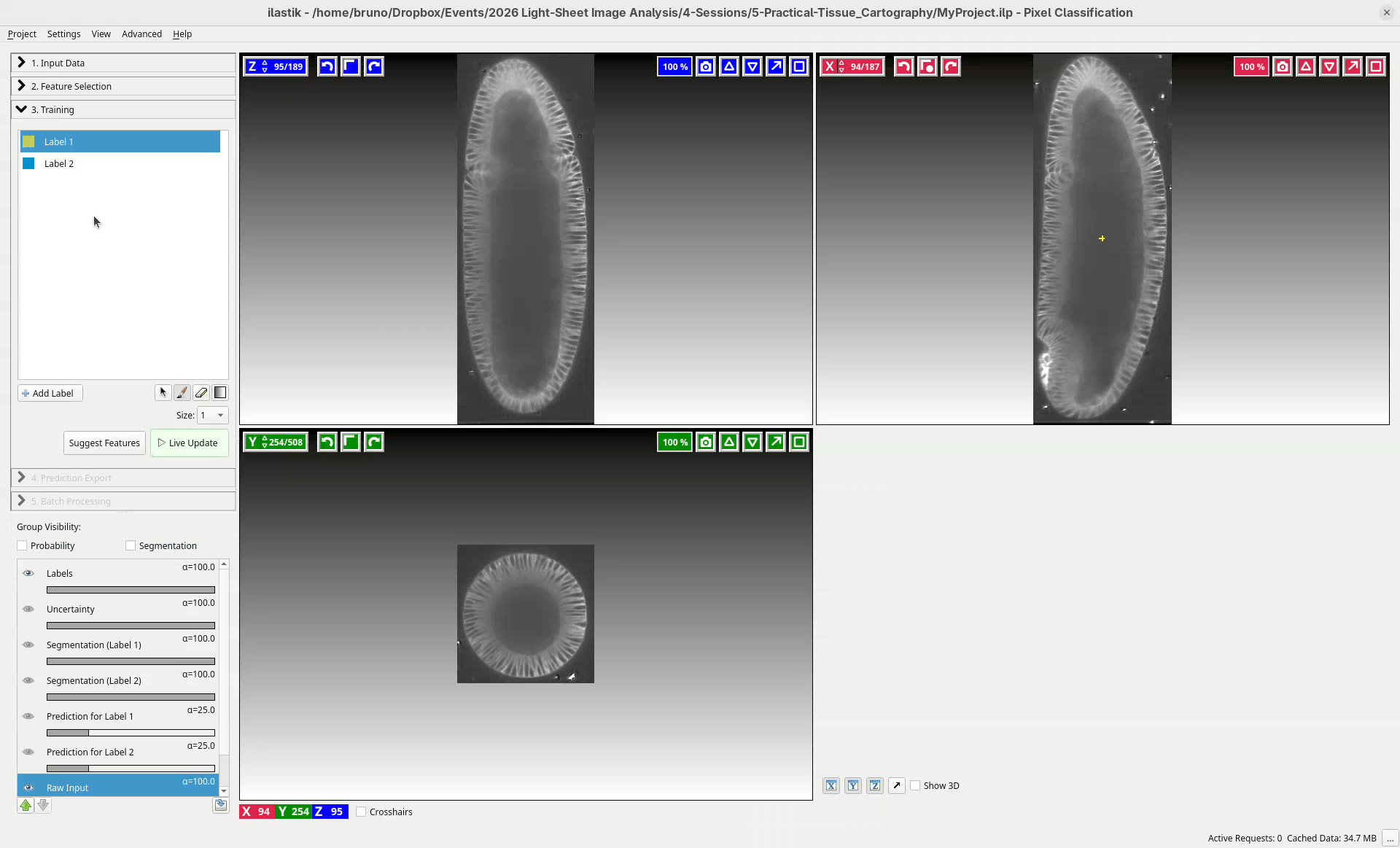Select the navigation arrow cursor tool
Screen dimensions: 1400x848
[163, 393]
